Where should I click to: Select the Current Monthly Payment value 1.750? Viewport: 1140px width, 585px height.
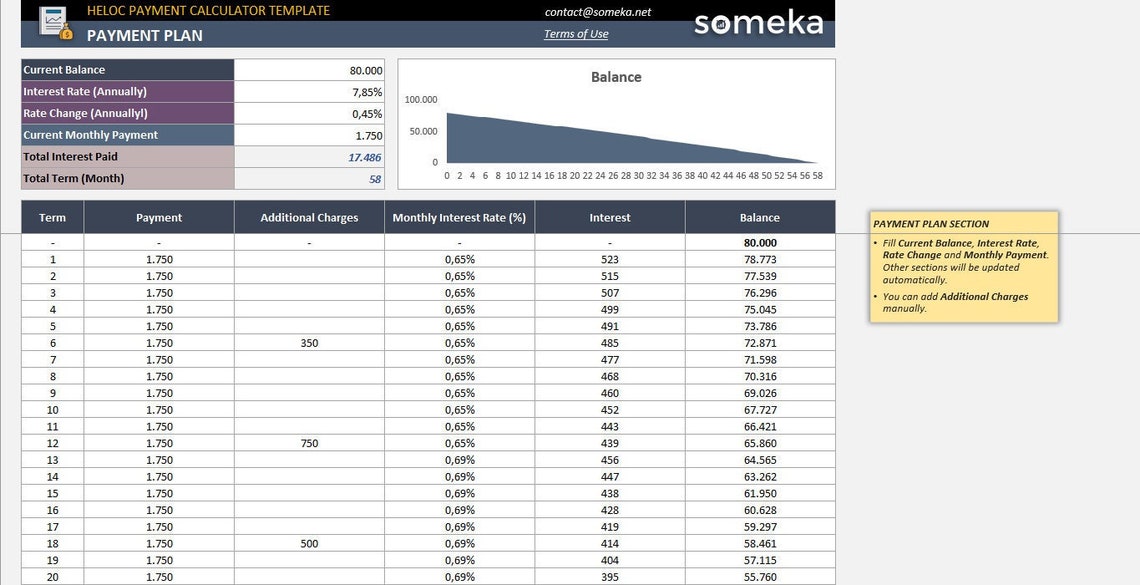tap(309, 135)
